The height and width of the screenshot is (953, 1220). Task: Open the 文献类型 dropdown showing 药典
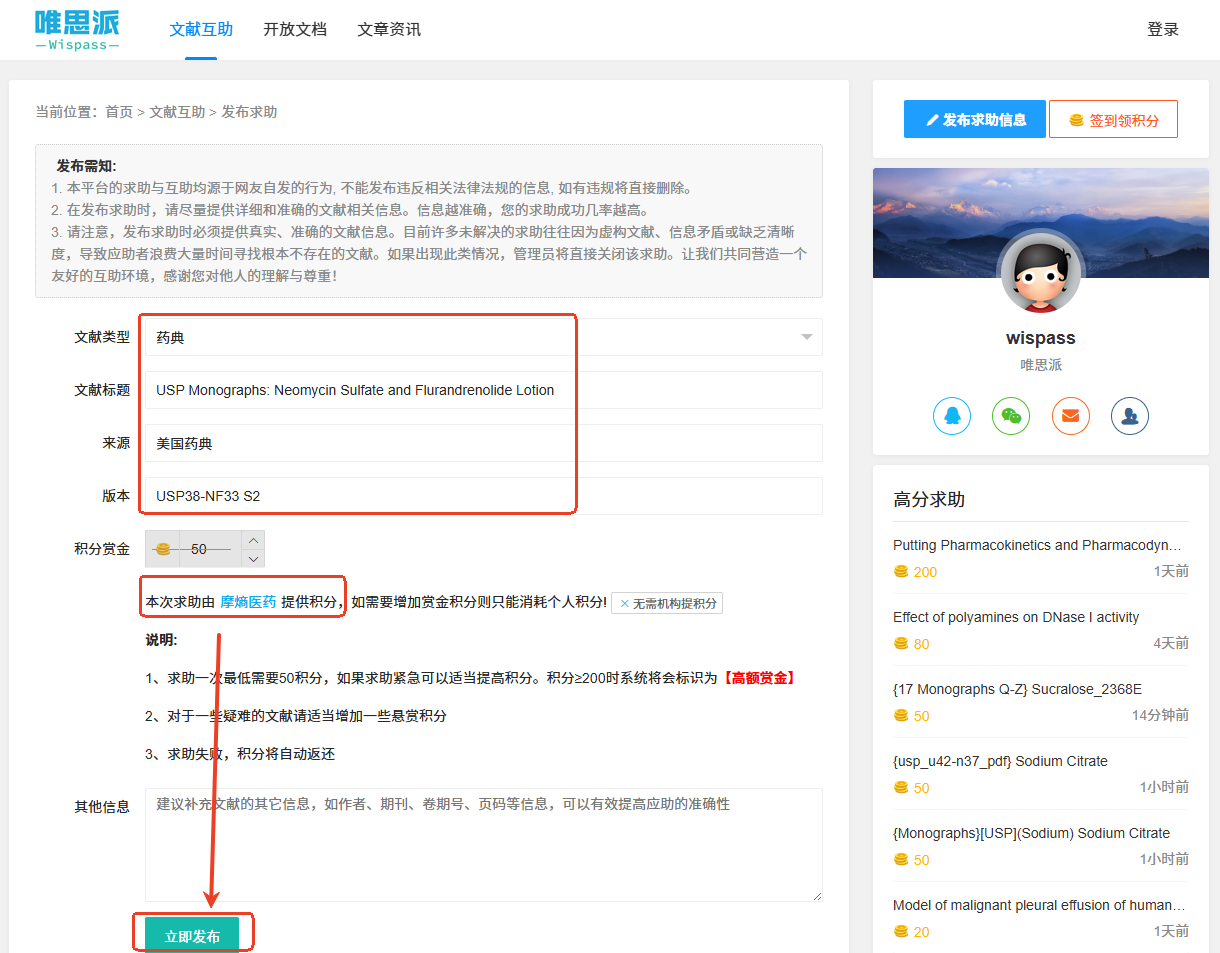483,337
